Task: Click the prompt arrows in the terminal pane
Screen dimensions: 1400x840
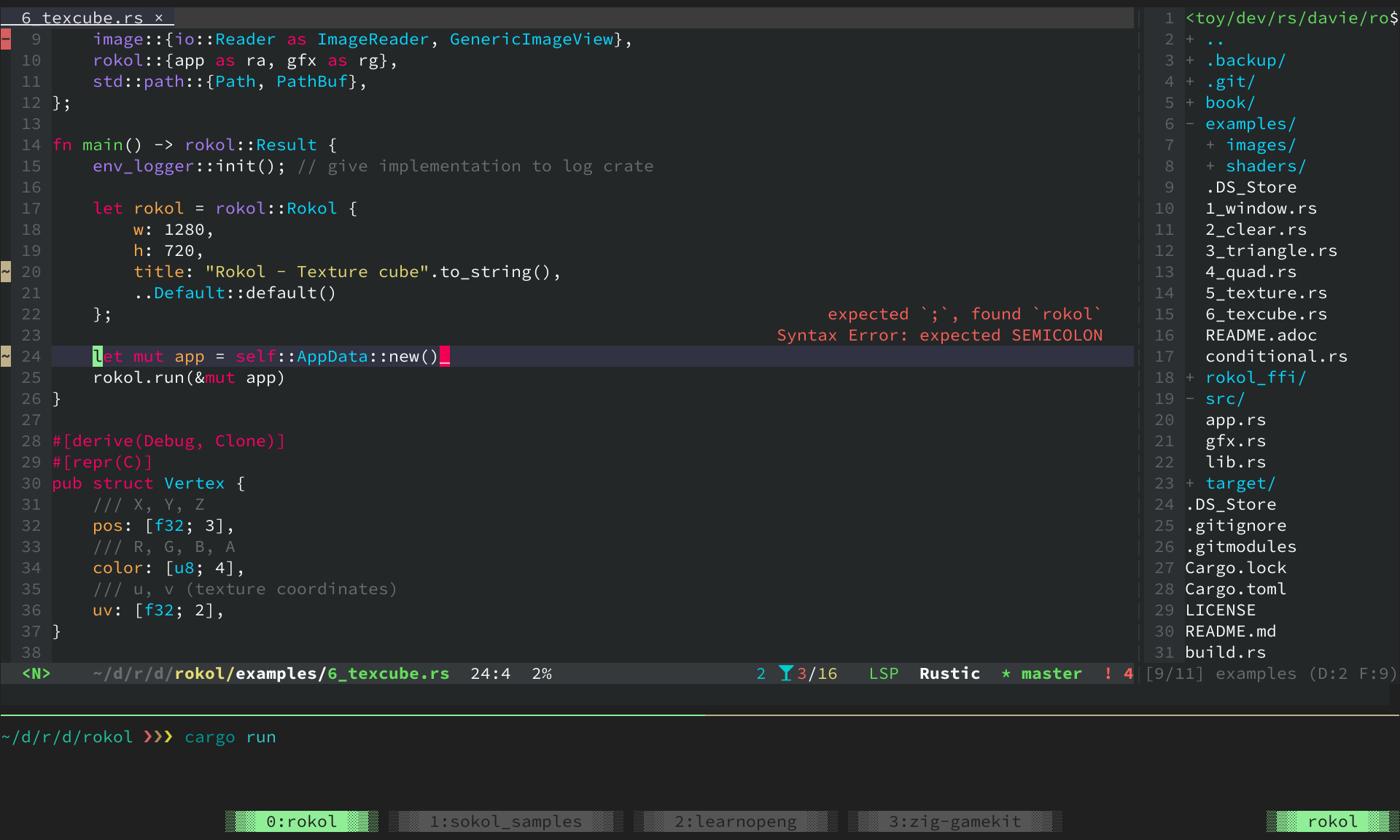Action: pos(157,736)
